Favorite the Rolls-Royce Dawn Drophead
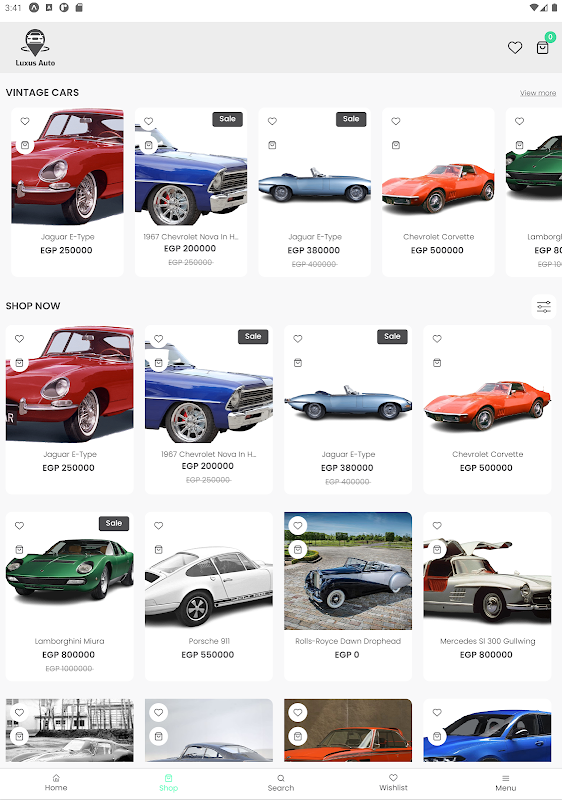Image resolution: width=562 pixels, height=800 pixels. click(298, 526)
